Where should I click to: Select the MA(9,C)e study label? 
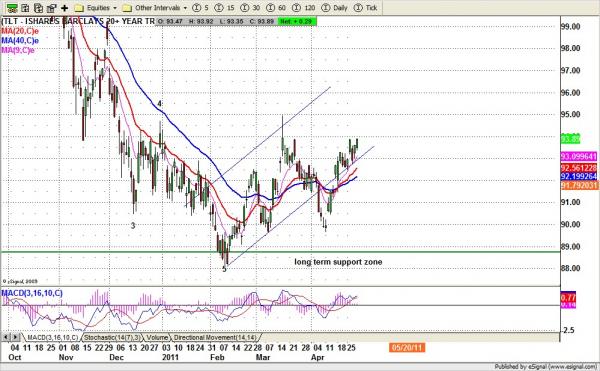coord(18,50)
